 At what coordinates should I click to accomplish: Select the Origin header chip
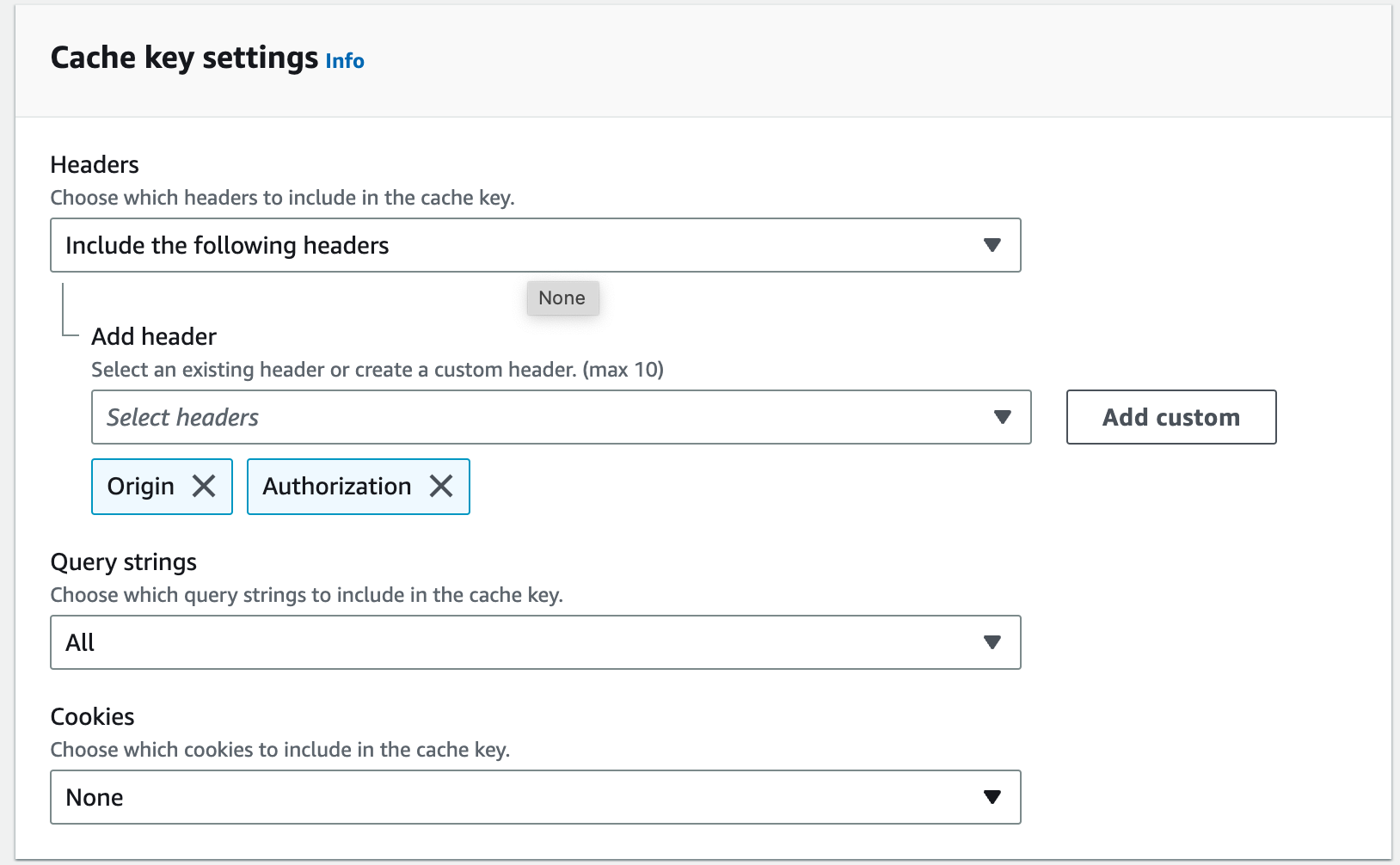click(139, 486)
